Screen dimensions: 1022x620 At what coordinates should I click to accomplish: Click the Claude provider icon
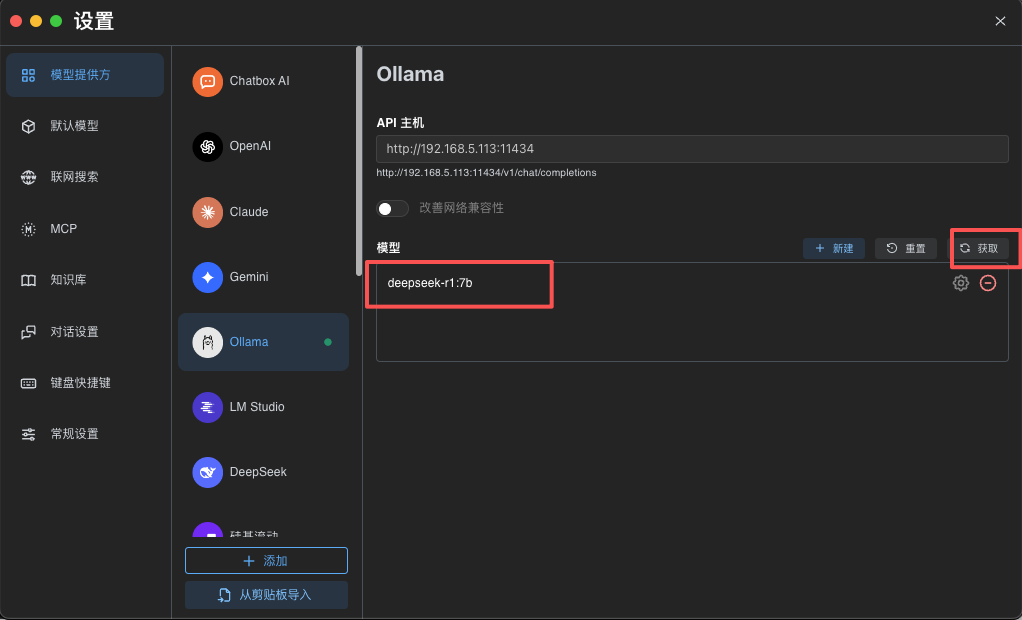pyautogui.click(x=207, y=212)
